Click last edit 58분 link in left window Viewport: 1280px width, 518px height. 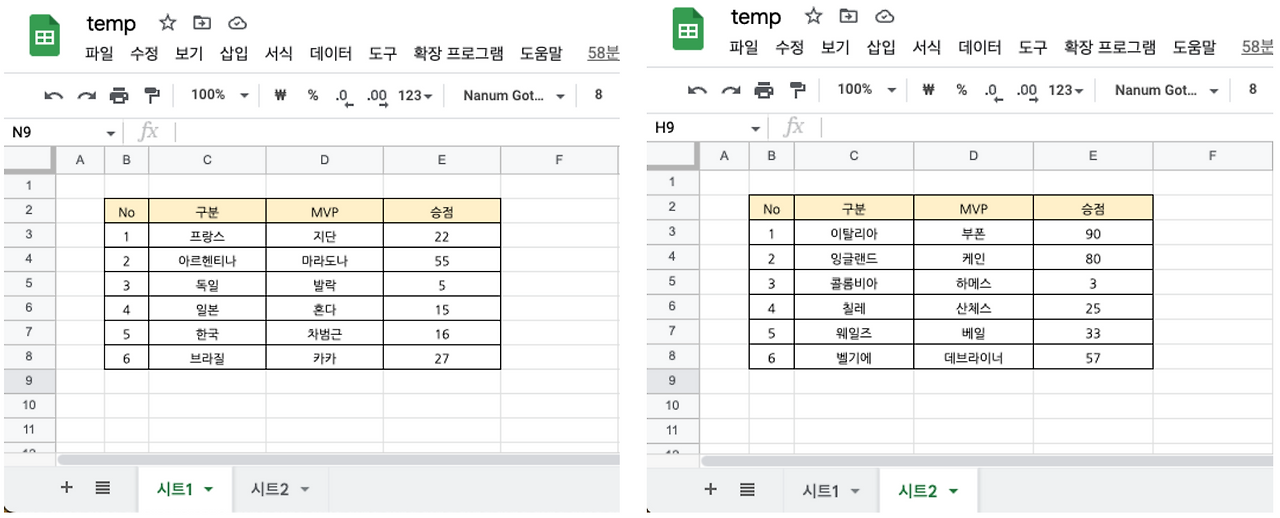(603, 54)
